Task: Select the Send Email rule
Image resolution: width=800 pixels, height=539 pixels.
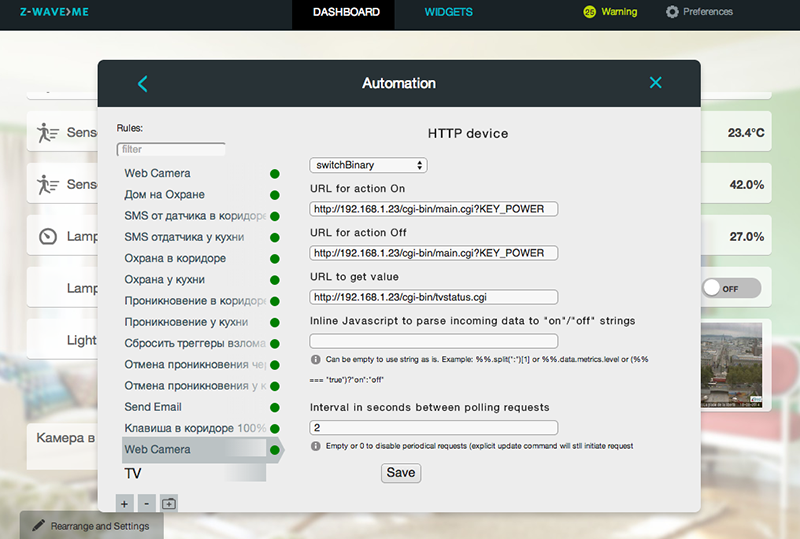Action: pos(153,407)
